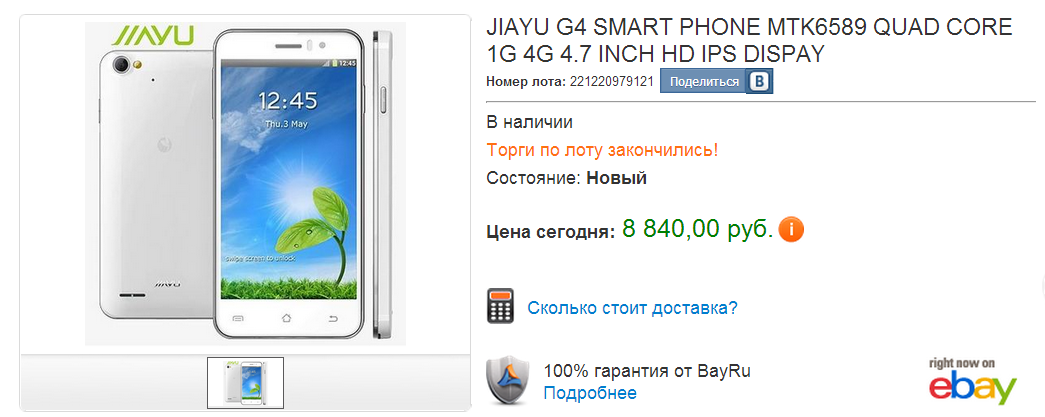Image resolution: width=1045 pixels, height=417 pixels.
Task: Click the VK logo icon
Action: pyautogui.click(x=759, y=81)
